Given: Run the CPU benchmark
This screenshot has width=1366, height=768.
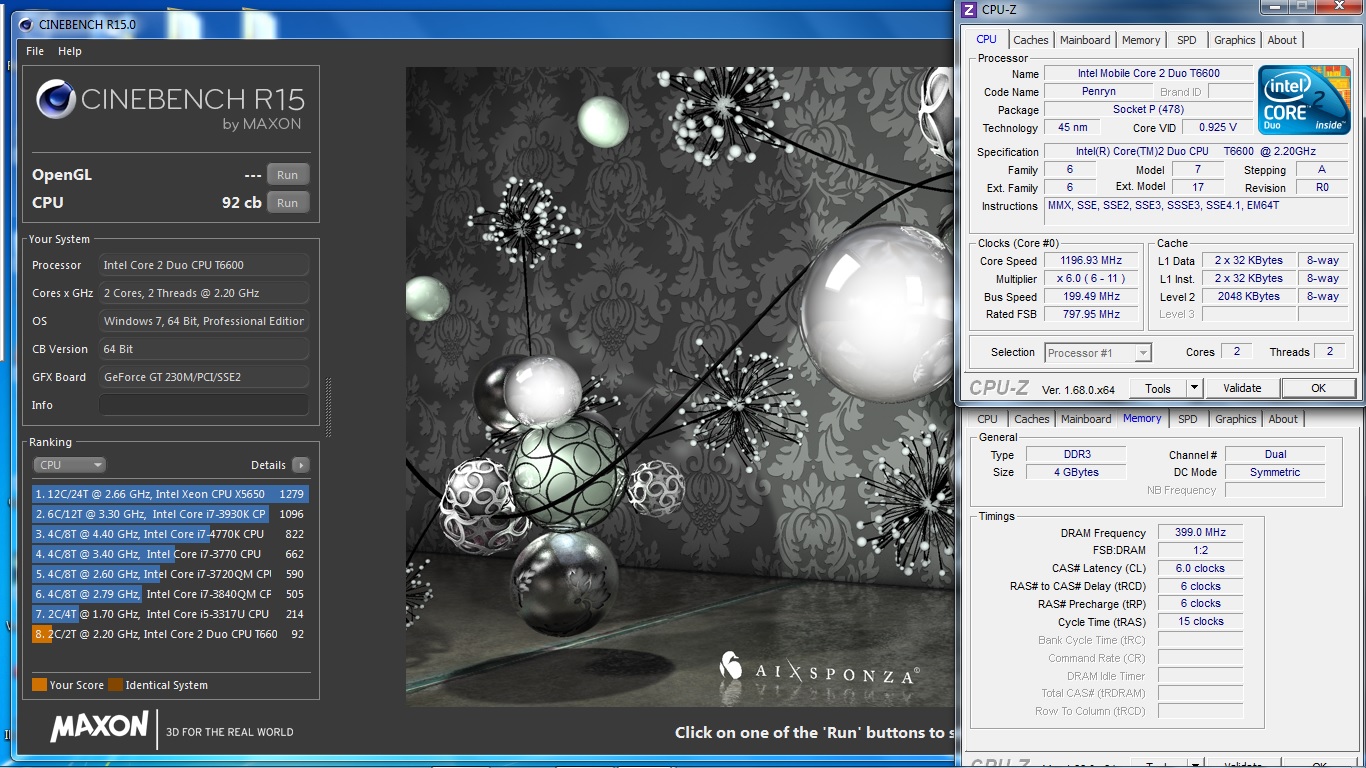Looking at the screenshot, I should coord(287,203).
